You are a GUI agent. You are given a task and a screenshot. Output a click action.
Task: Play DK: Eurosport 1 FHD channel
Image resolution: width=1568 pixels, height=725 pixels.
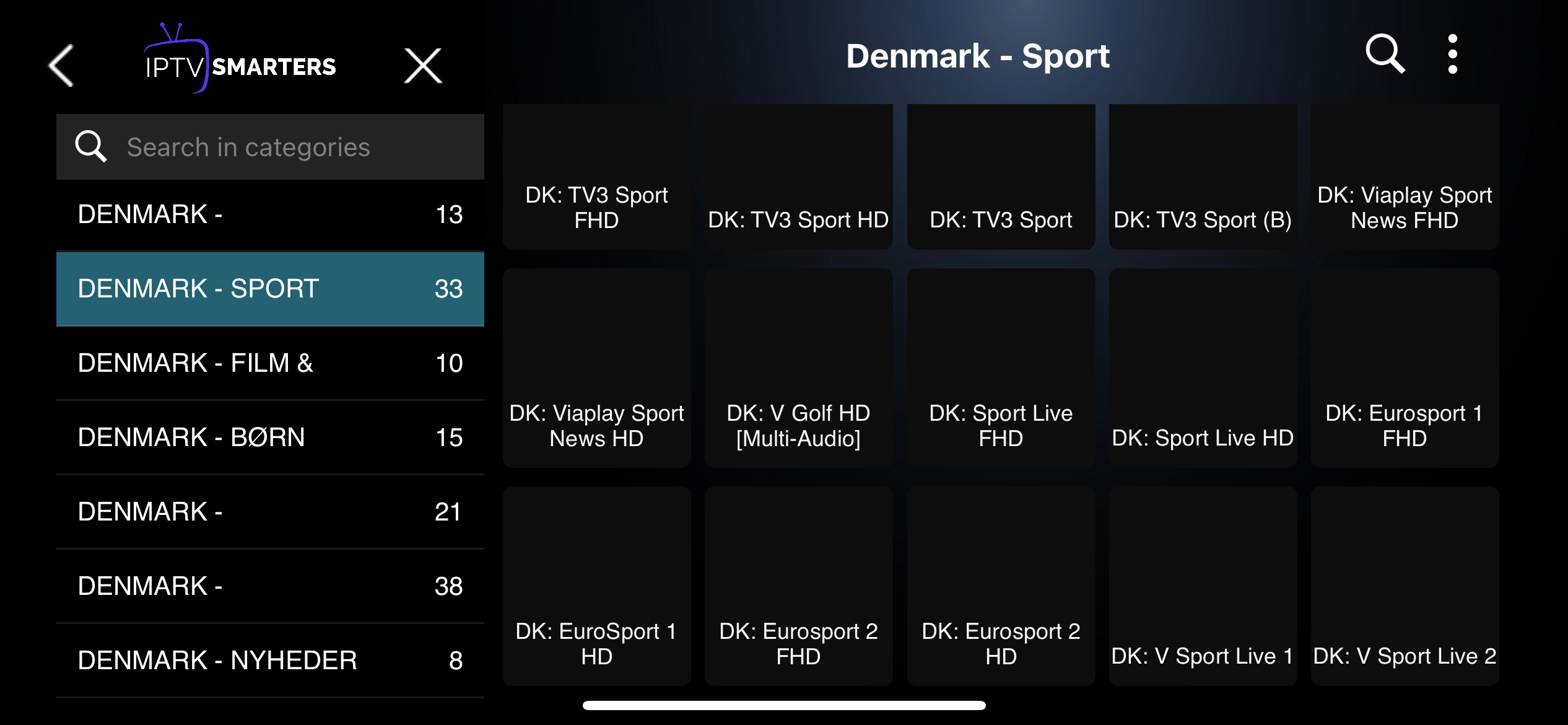1405,368
